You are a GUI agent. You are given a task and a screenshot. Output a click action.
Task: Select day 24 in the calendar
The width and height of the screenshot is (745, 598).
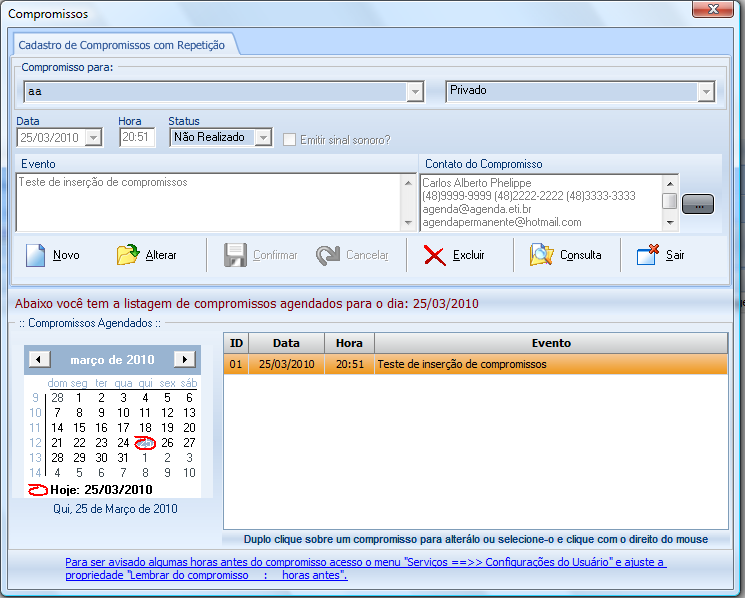click(123, 443)
